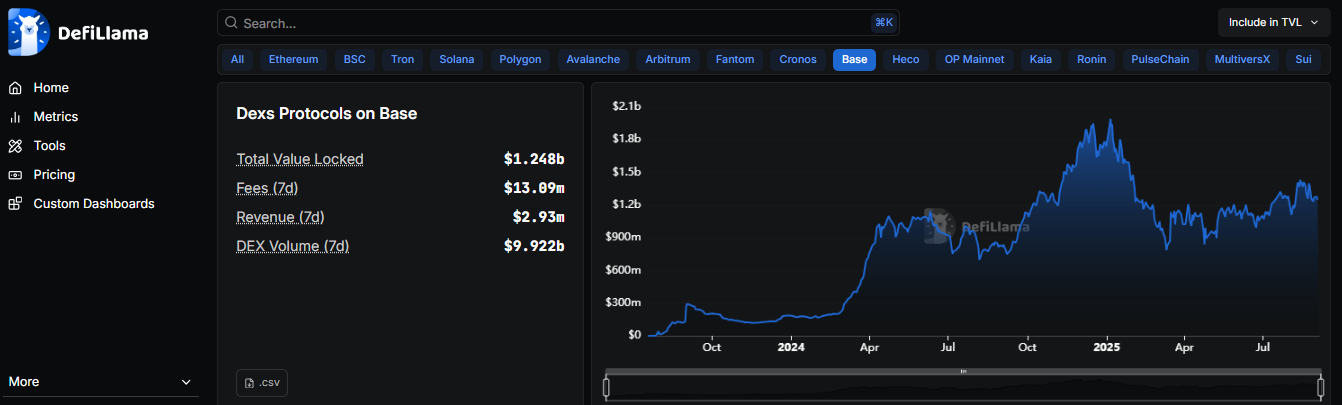Click the Total Value Locked label
Image resolution: width=1342 pixels, height=405 pixels.
click(x=300, y=159)
